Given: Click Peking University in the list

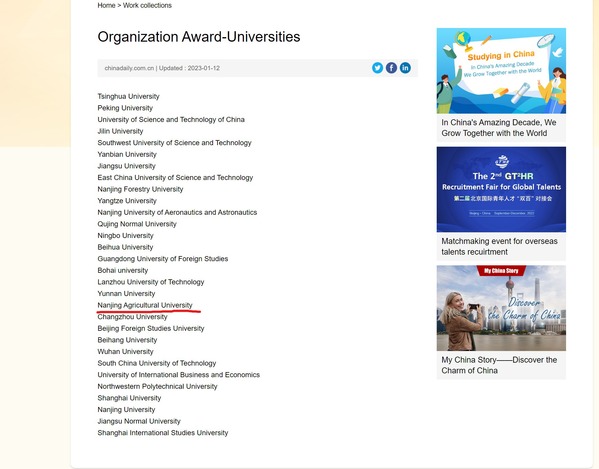Looking at the screenshot, I should click(125, 108).
